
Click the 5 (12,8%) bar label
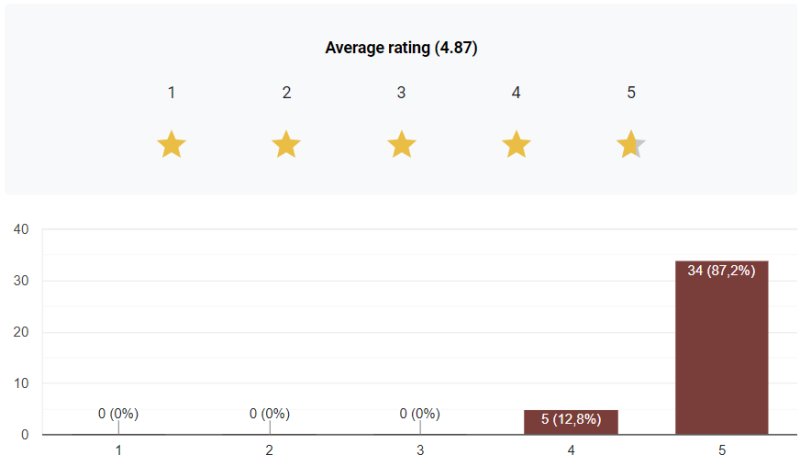(571, 420)
